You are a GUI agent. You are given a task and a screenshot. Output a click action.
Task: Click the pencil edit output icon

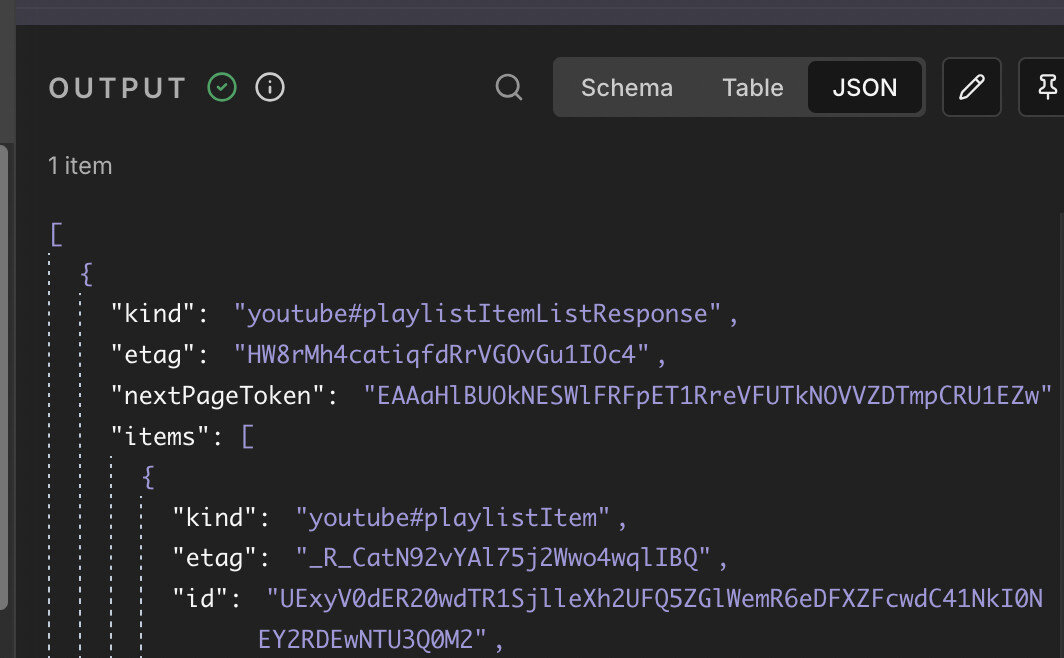coord(971,88)
